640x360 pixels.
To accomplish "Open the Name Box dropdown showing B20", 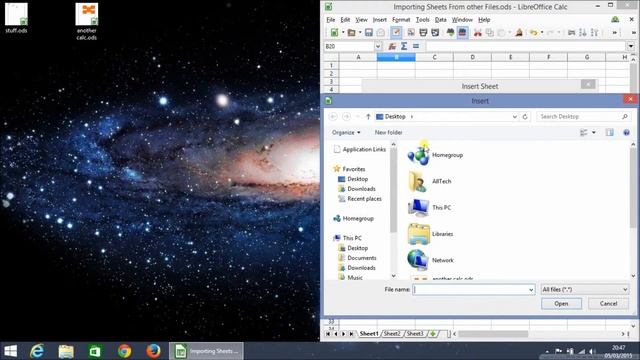I will pos(378,47).
